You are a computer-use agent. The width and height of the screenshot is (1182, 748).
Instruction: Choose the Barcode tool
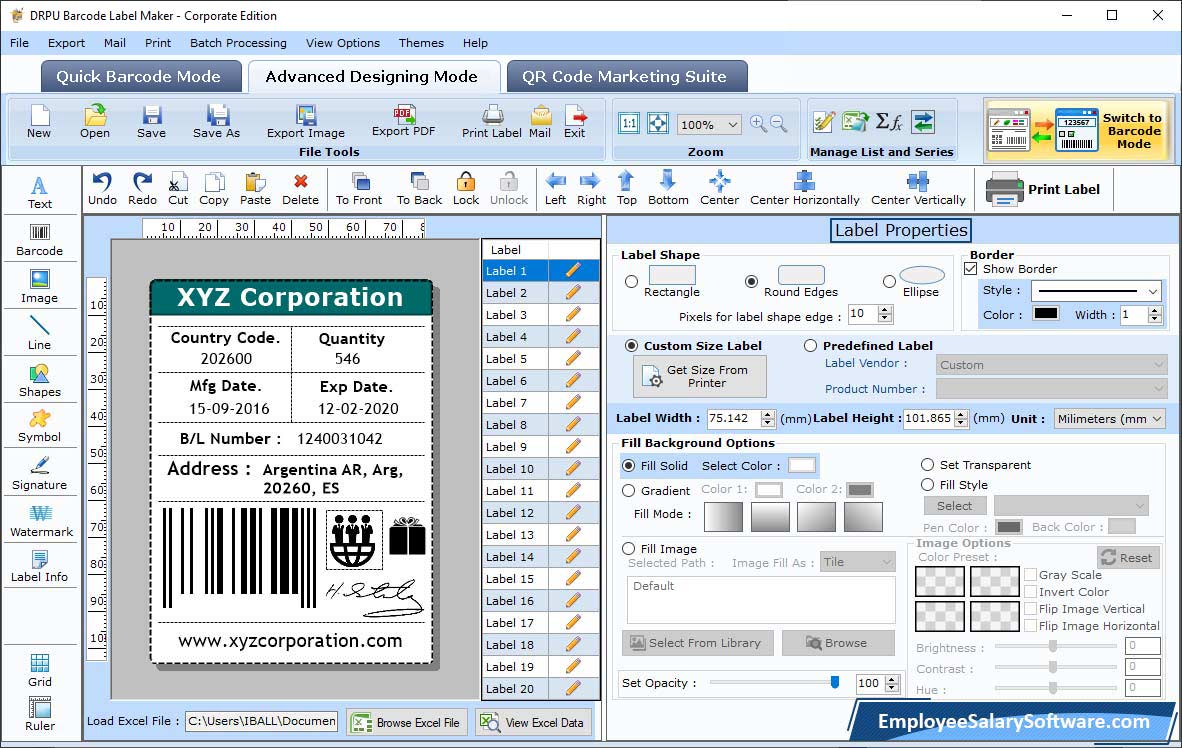tap(39, 240)
